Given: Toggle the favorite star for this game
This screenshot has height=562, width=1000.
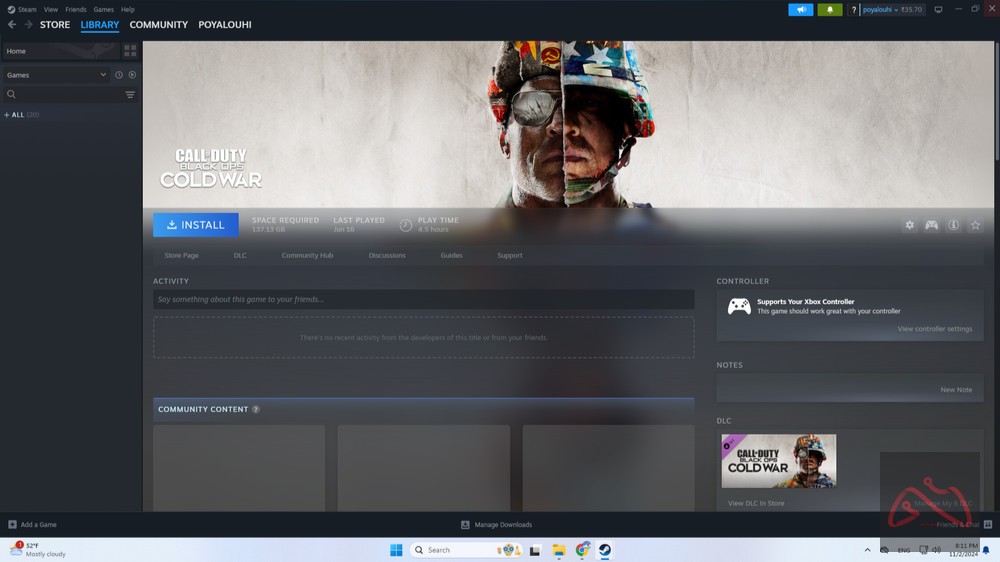Looking at the screenshot, I should click(975, 225).
